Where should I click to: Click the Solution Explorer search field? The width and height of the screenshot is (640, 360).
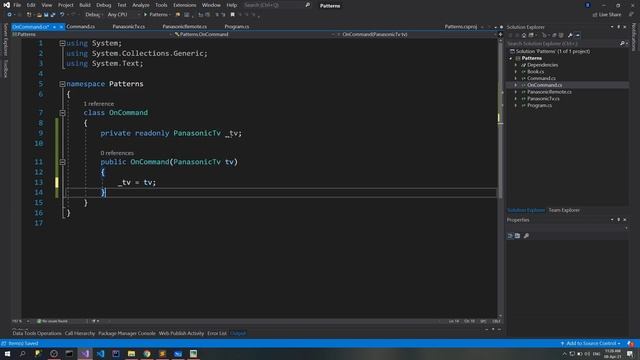(x=567, y=44)
